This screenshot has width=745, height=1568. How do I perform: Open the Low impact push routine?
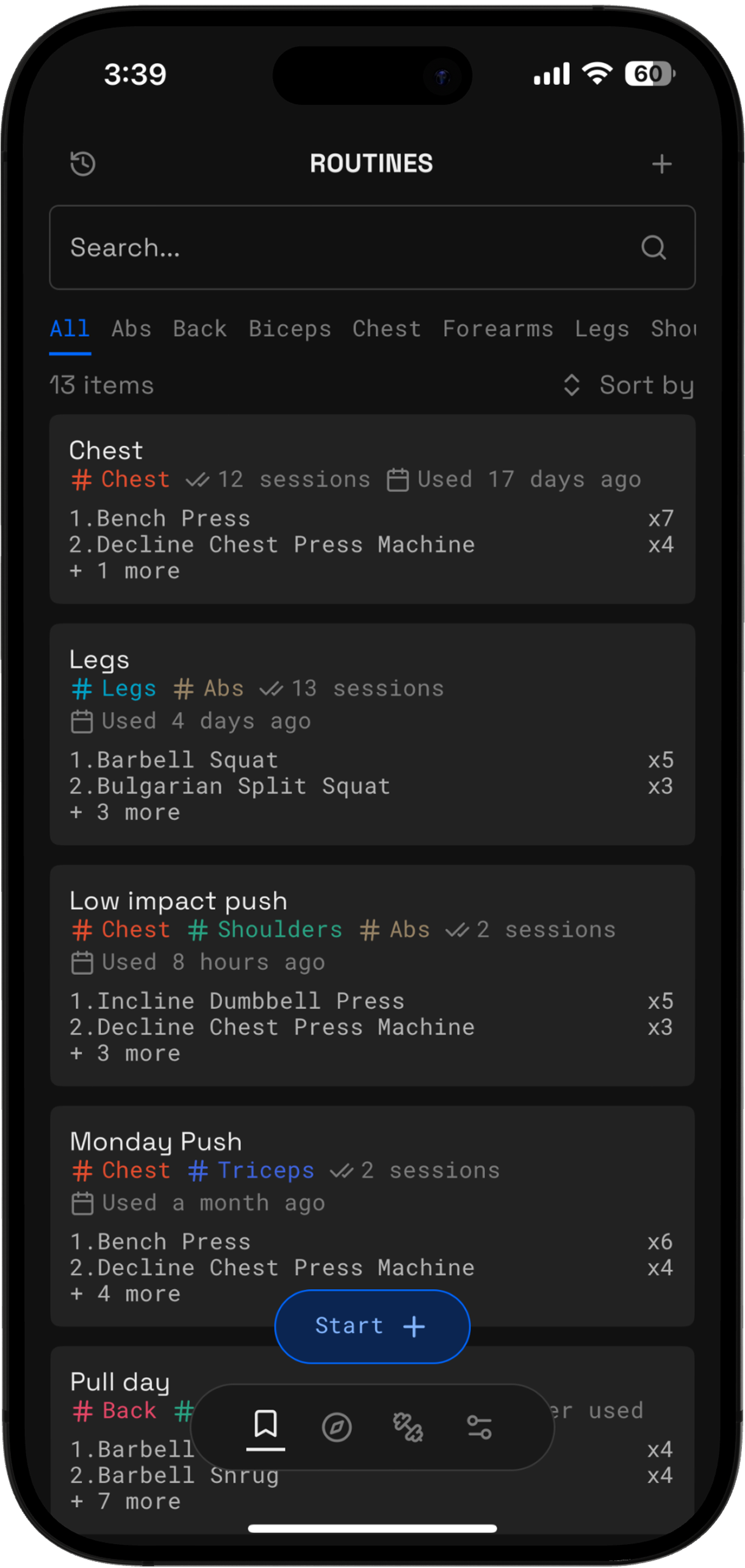(372, 975)
